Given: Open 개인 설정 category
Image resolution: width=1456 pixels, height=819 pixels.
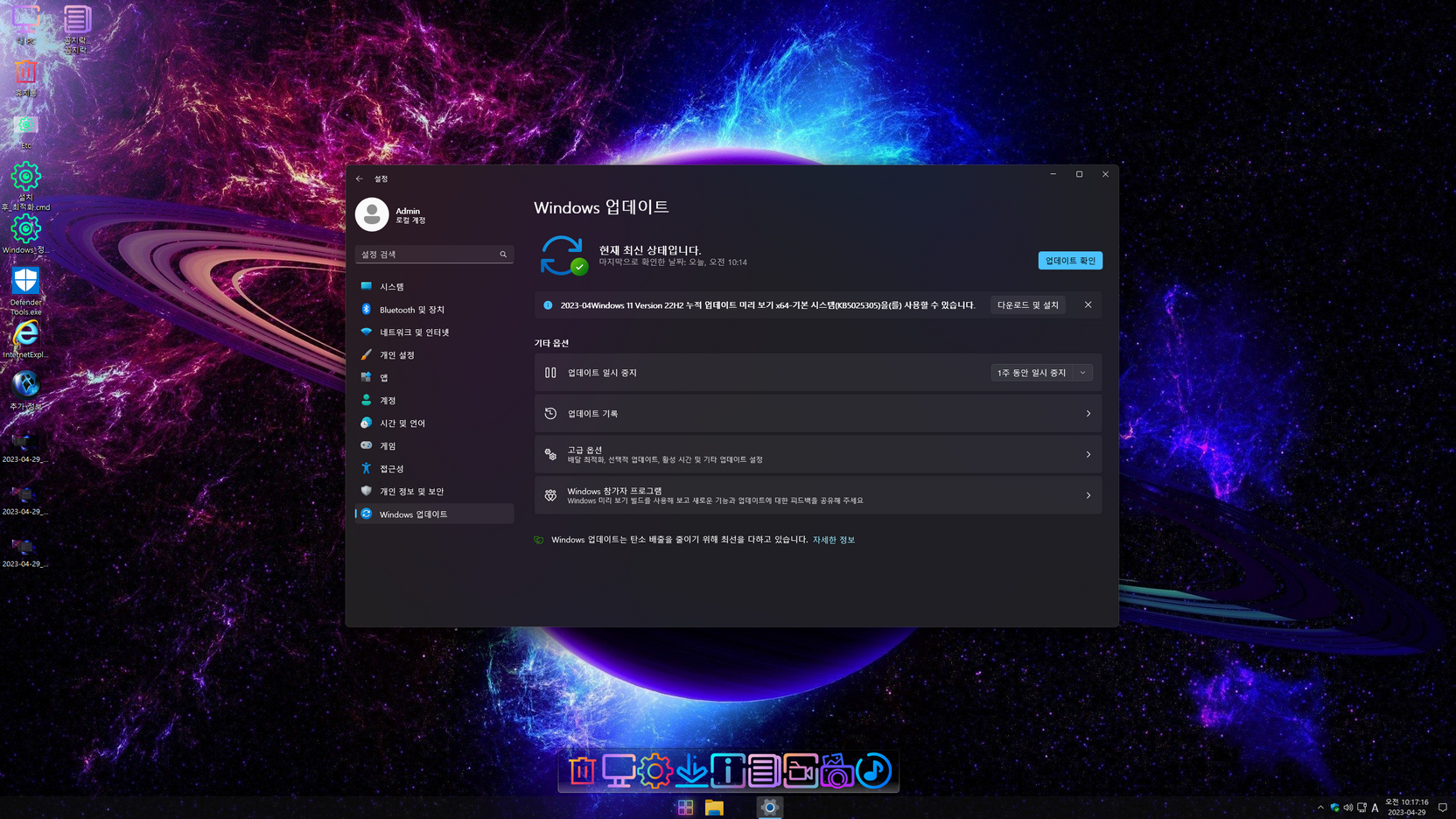Looking at the screenshot, I should [x=434, y=355].
